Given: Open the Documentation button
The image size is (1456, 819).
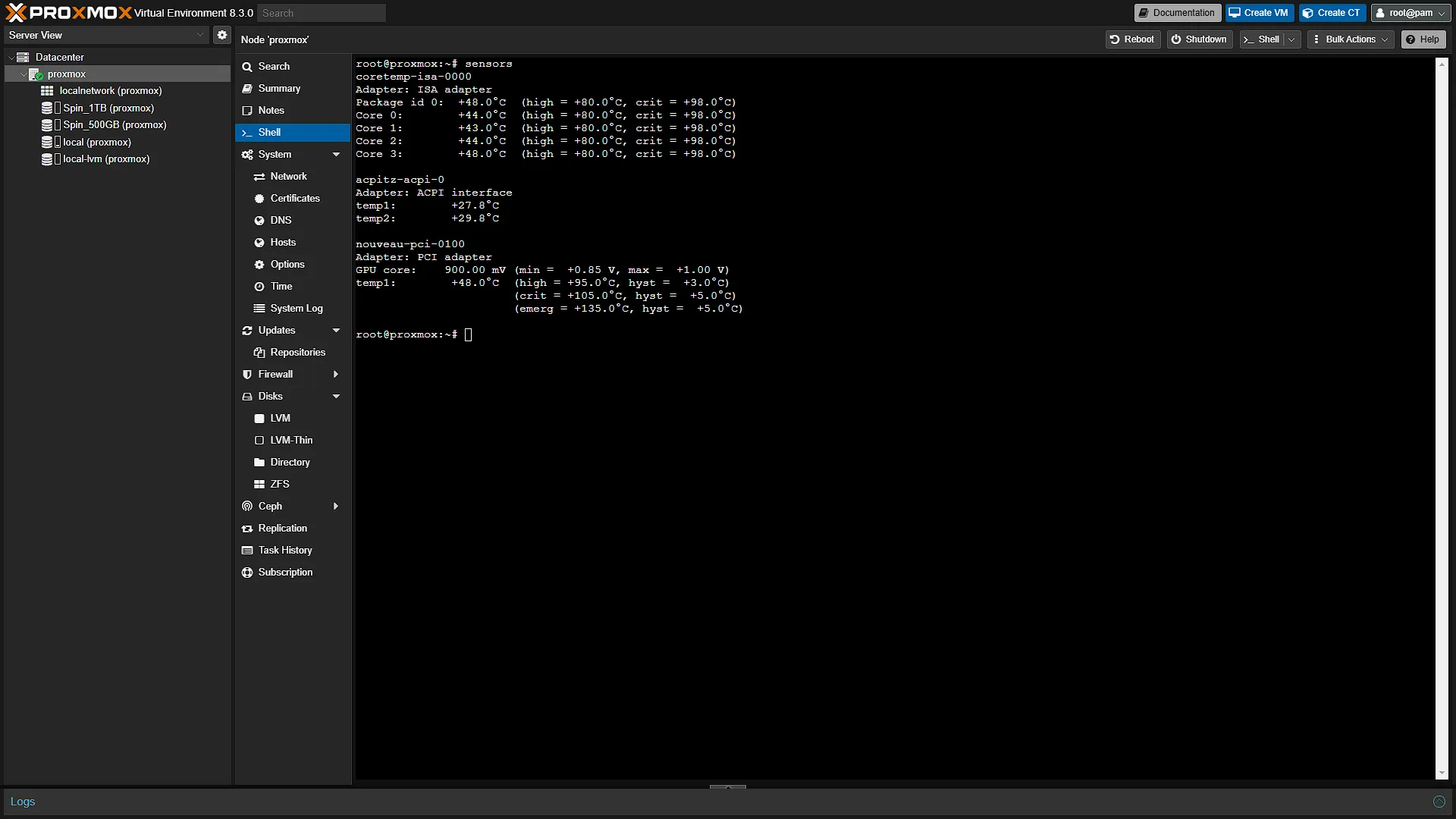Looking at the screenshot, I should [1177, 13].
